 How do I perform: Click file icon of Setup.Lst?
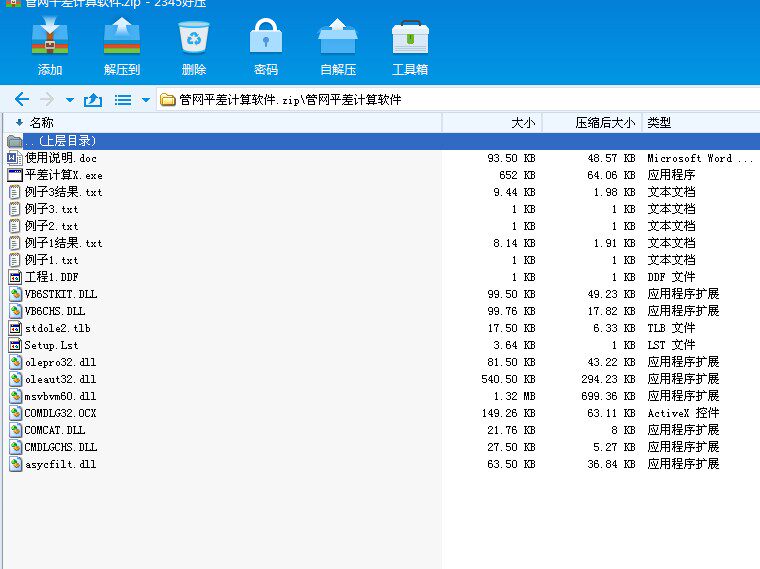(15, 345)
